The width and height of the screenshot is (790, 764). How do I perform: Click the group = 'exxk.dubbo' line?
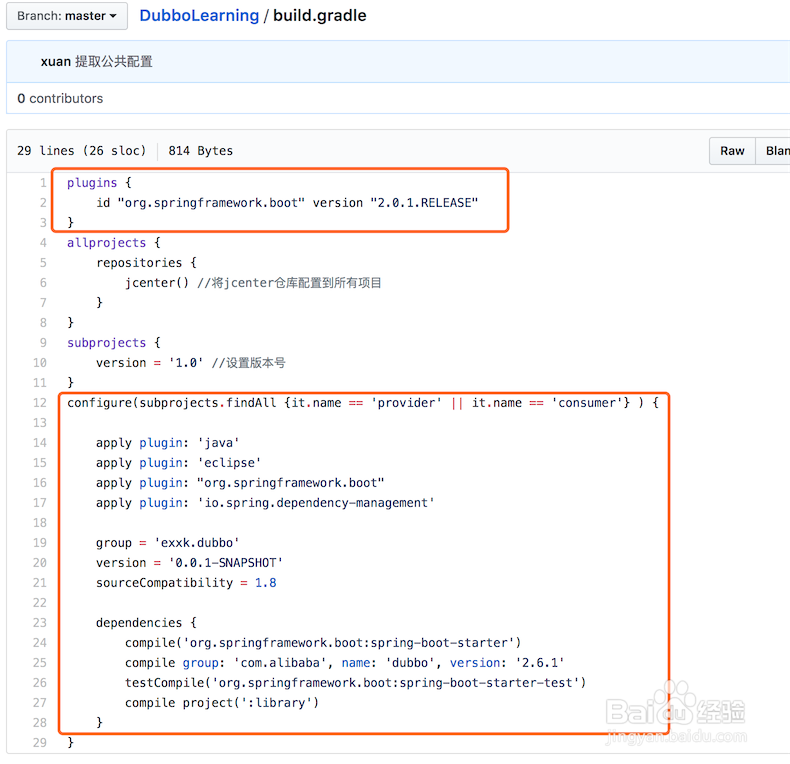pyautogui.click(x=168, y=543)
